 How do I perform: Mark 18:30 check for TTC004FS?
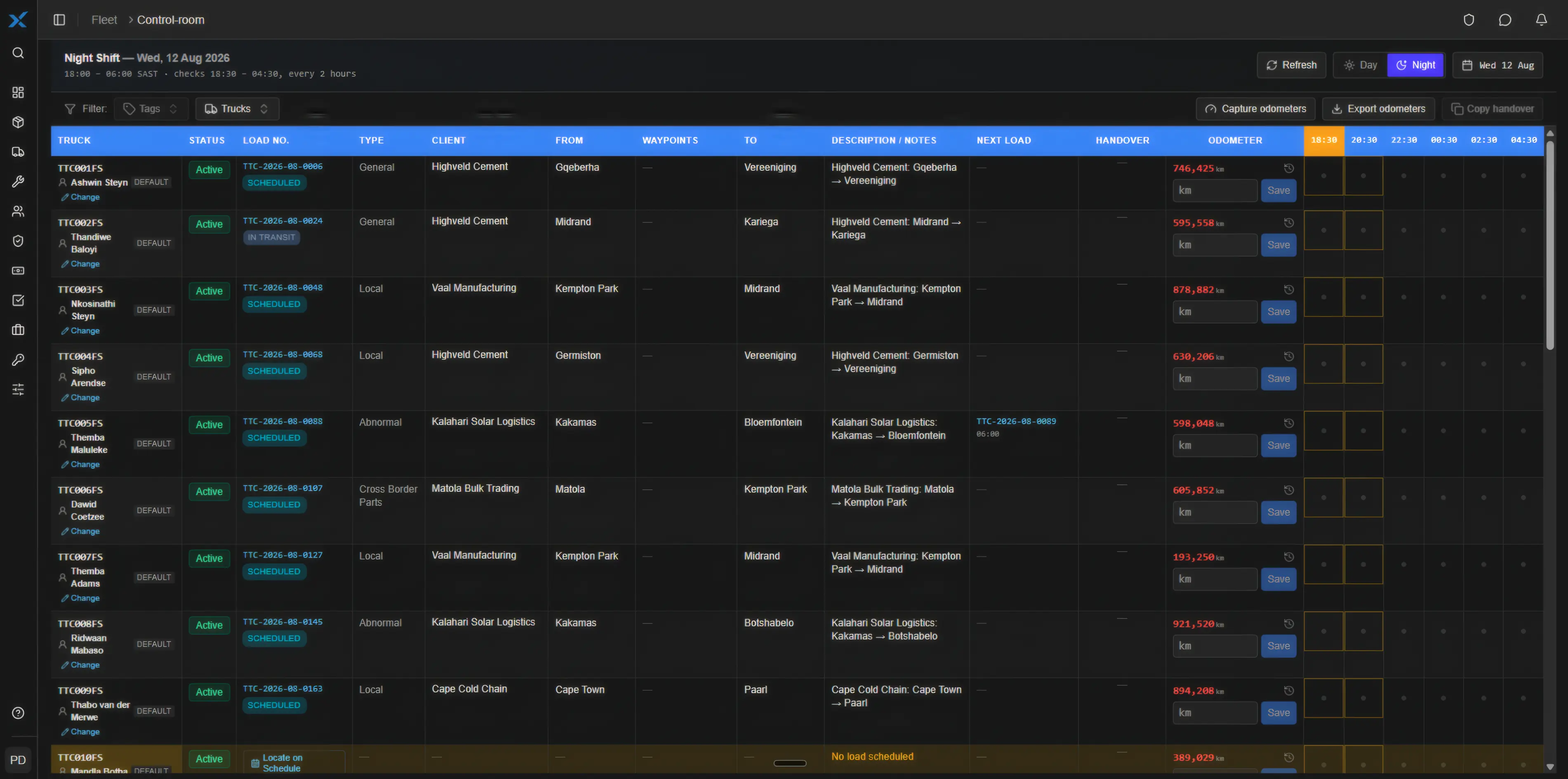click(x=1323, y=364)
